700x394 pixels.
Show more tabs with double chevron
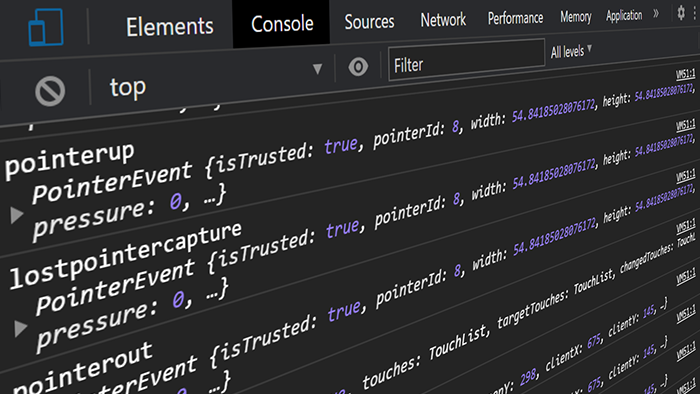coord(656,14)
